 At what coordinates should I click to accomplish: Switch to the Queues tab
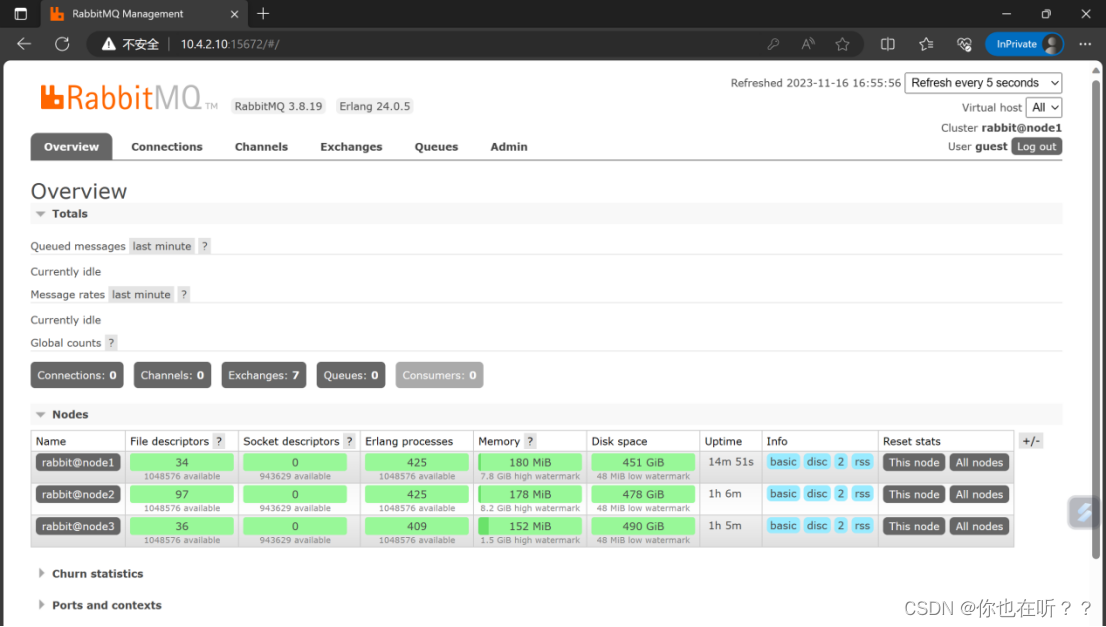436,146
